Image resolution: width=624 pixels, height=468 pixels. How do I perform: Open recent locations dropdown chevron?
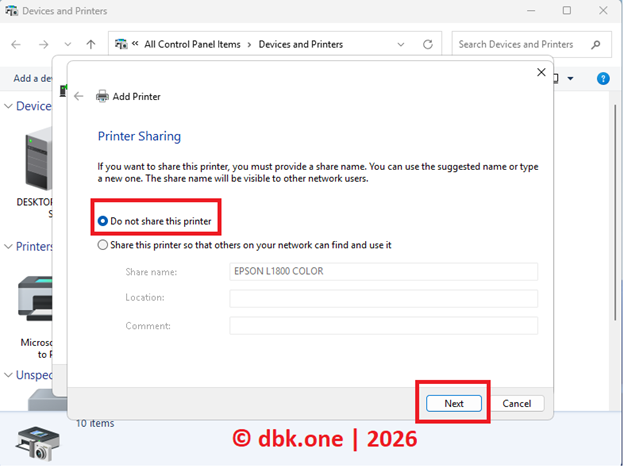pos(68,45)
